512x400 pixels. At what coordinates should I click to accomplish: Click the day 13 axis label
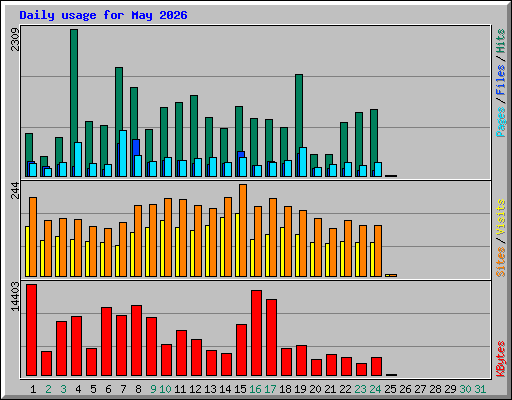tap(210, 389)
